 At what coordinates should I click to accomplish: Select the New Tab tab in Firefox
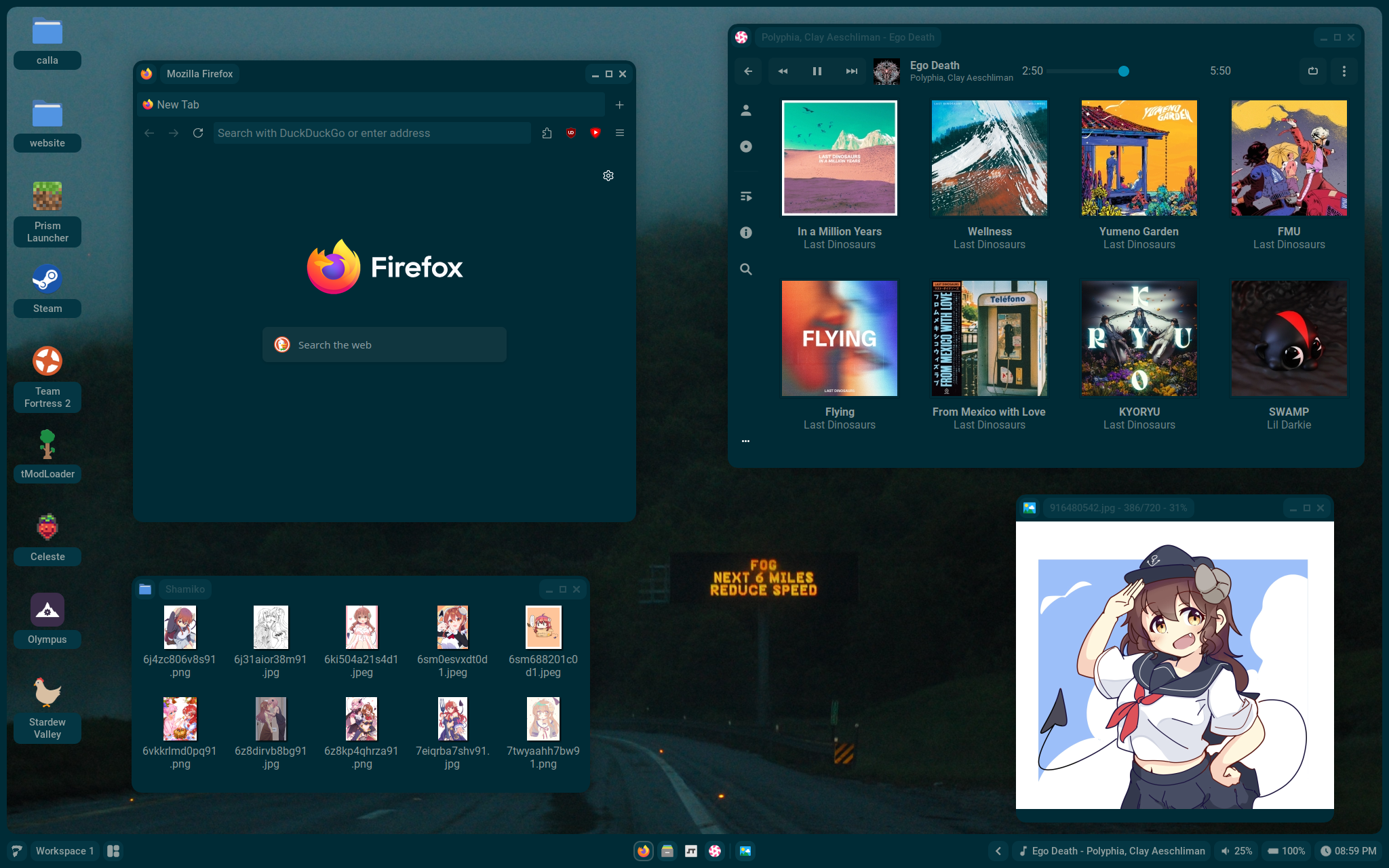(371, 104)
